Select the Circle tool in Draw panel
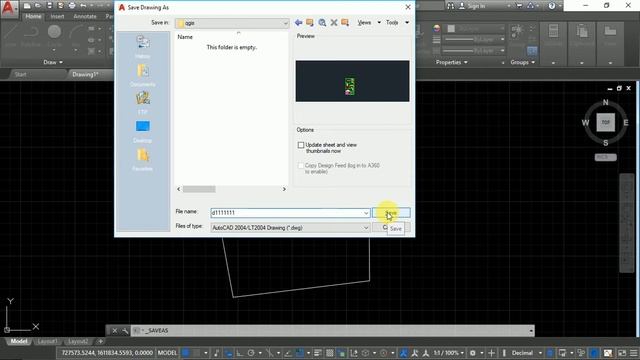This screenshot has width=640, height=360. (x=54, y=34)
